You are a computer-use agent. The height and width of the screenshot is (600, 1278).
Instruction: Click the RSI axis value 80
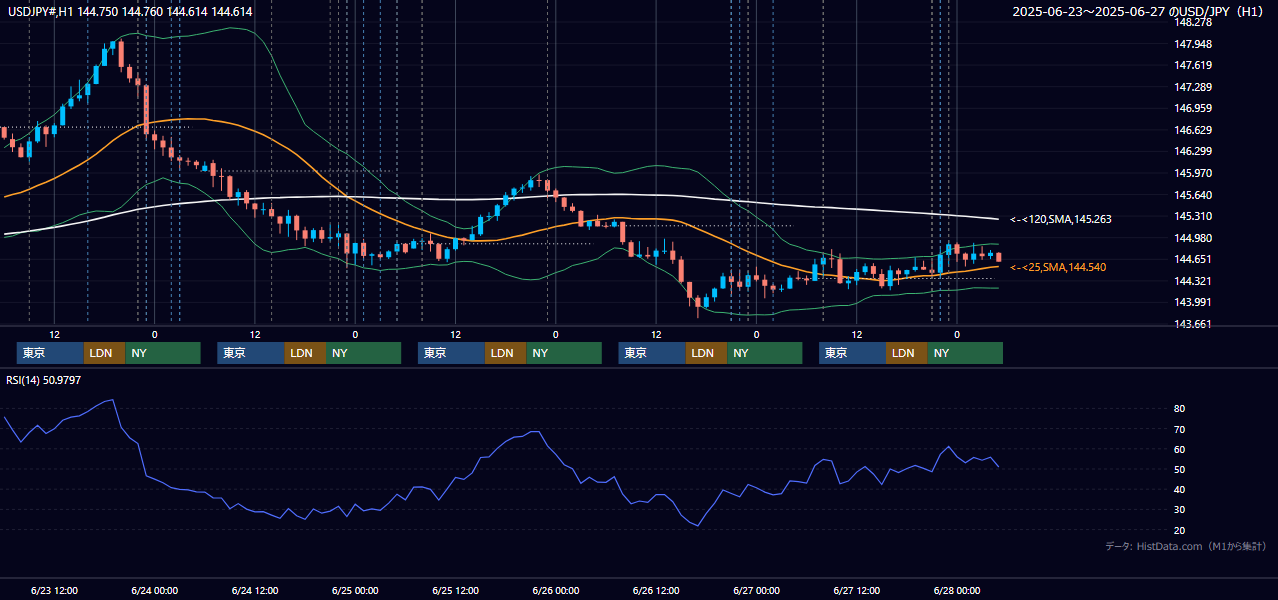point(1180,409)
